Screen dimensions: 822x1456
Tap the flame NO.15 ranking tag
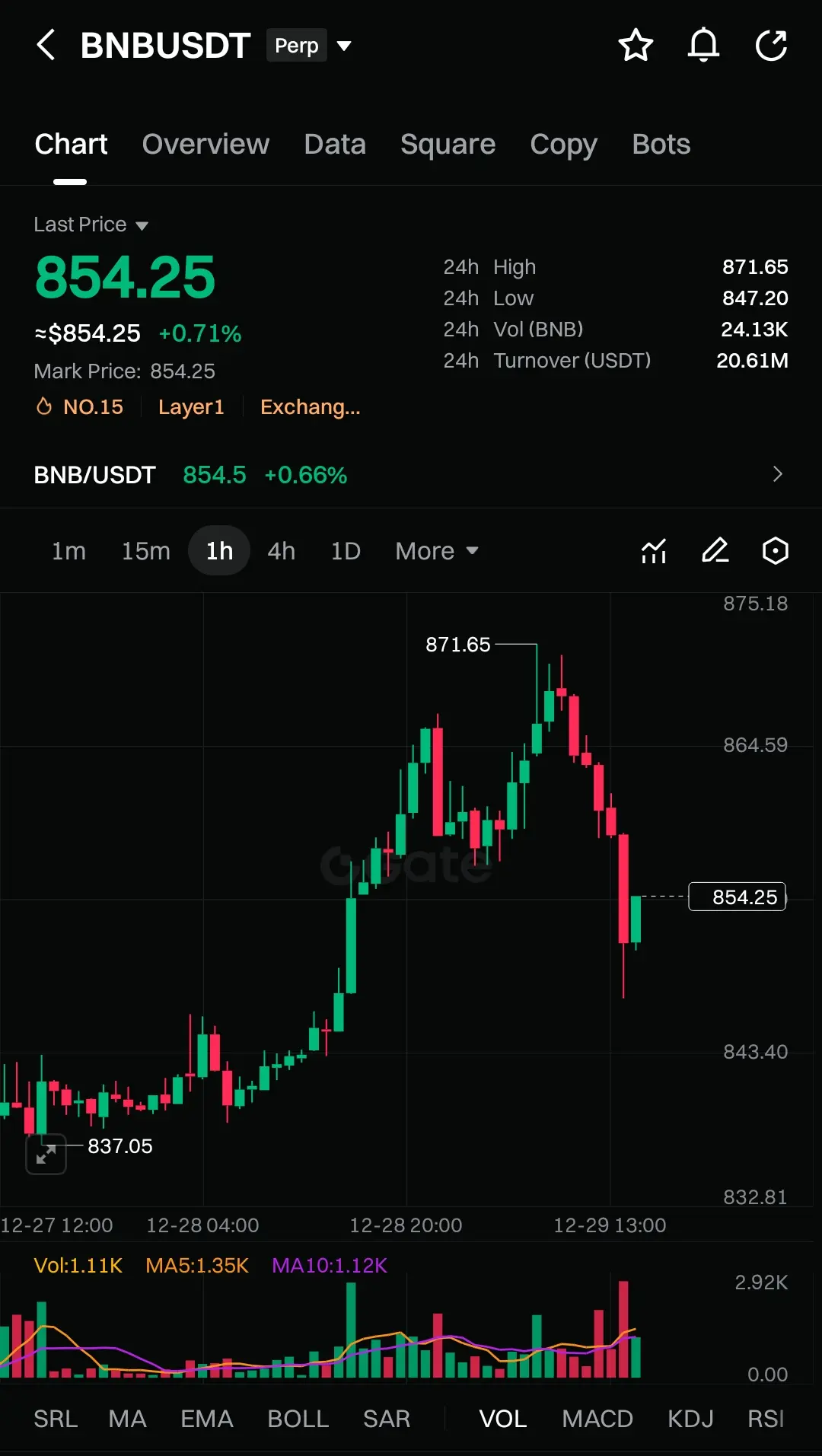pyautogui.click(x=80, y=407)
